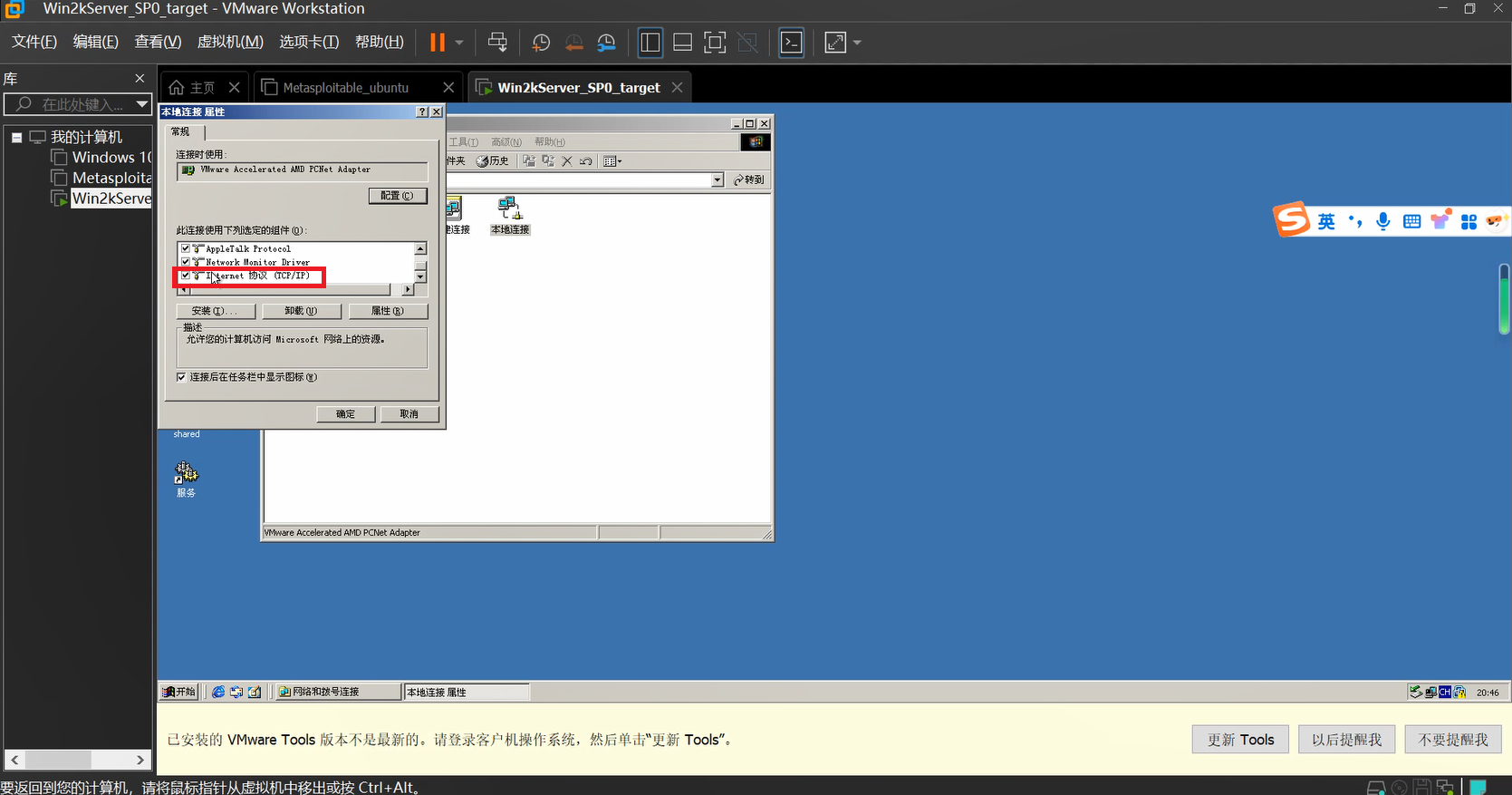Click the 更新 Tools button
The width and height of the screenshot is (1512, 795).
1241,740
